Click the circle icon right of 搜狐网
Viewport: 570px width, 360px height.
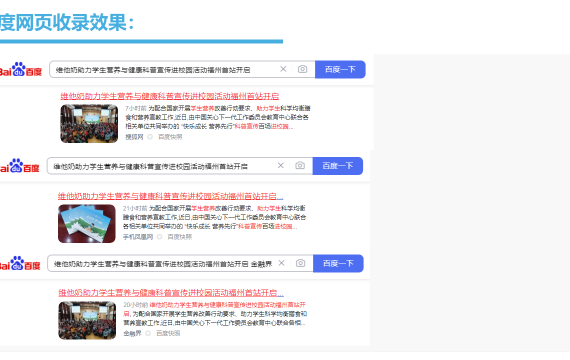150,137
